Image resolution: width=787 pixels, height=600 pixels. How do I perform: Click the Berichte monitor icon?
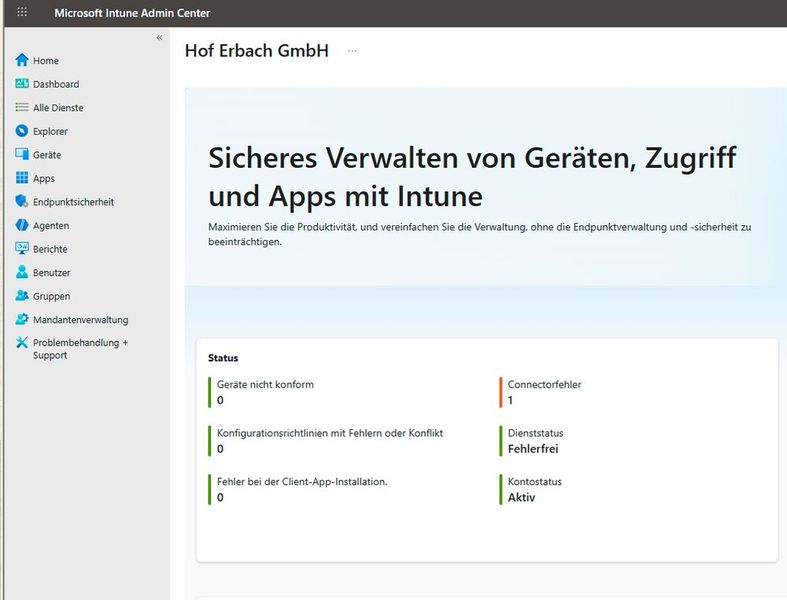22,249
